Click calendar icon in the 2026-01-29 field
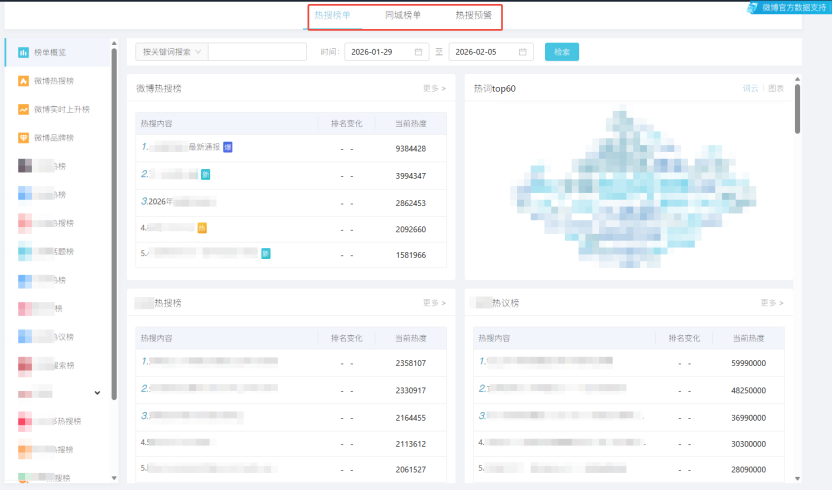The width and height of the screenshot is (832, 490). click(418, 52)
